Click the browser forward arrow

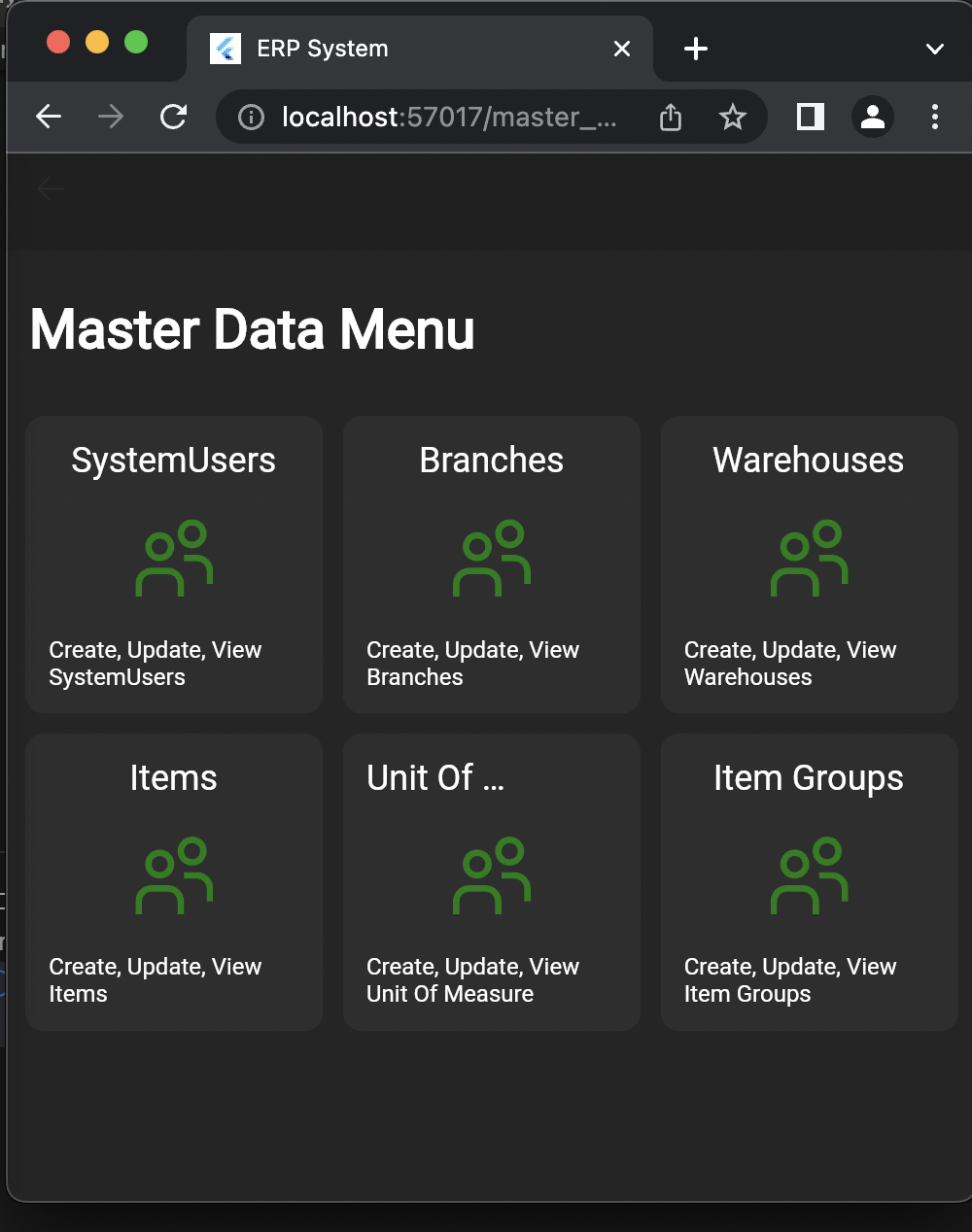point(111,118)
